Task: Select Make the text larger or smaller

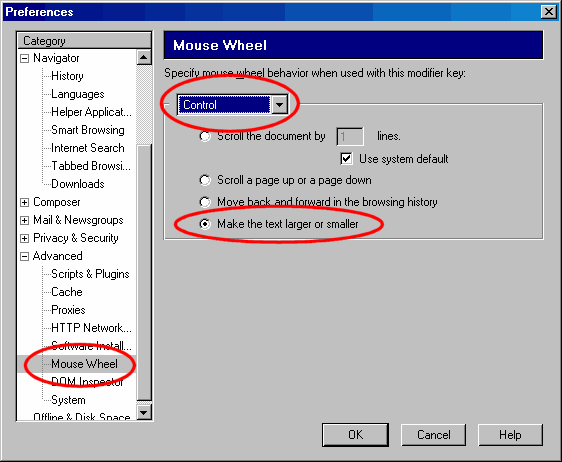Action: [205, 224]
